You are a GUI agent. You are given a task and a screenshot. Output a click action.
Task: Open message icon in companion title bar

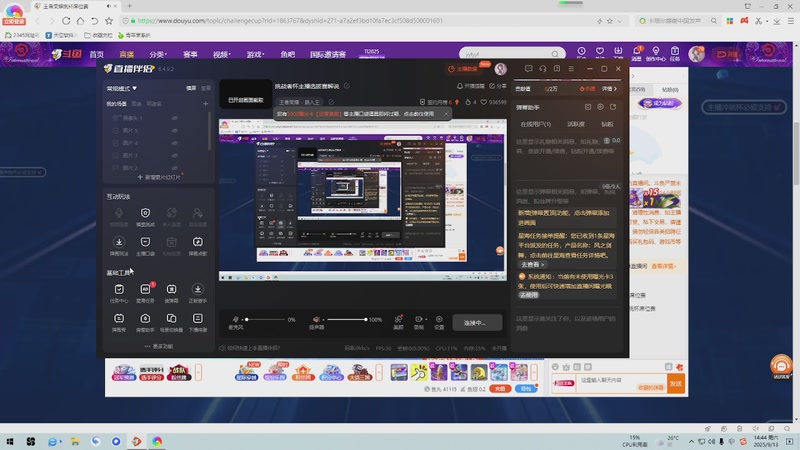click(x=528, y=68)
